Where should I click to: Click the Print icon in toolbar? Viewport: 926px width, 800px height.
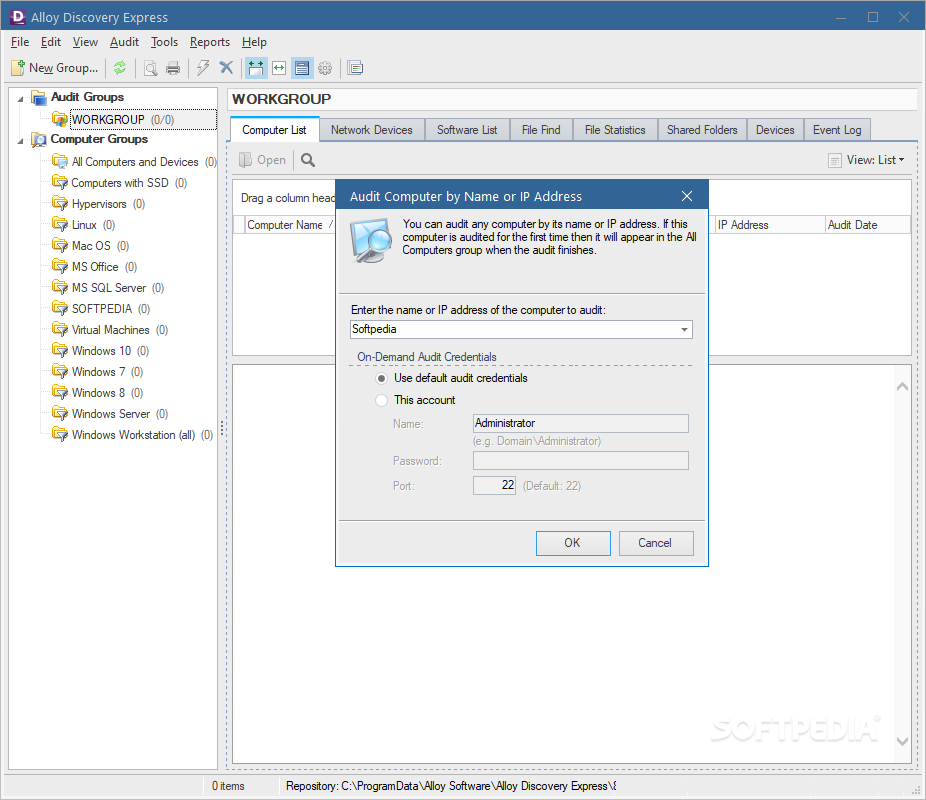173,68
